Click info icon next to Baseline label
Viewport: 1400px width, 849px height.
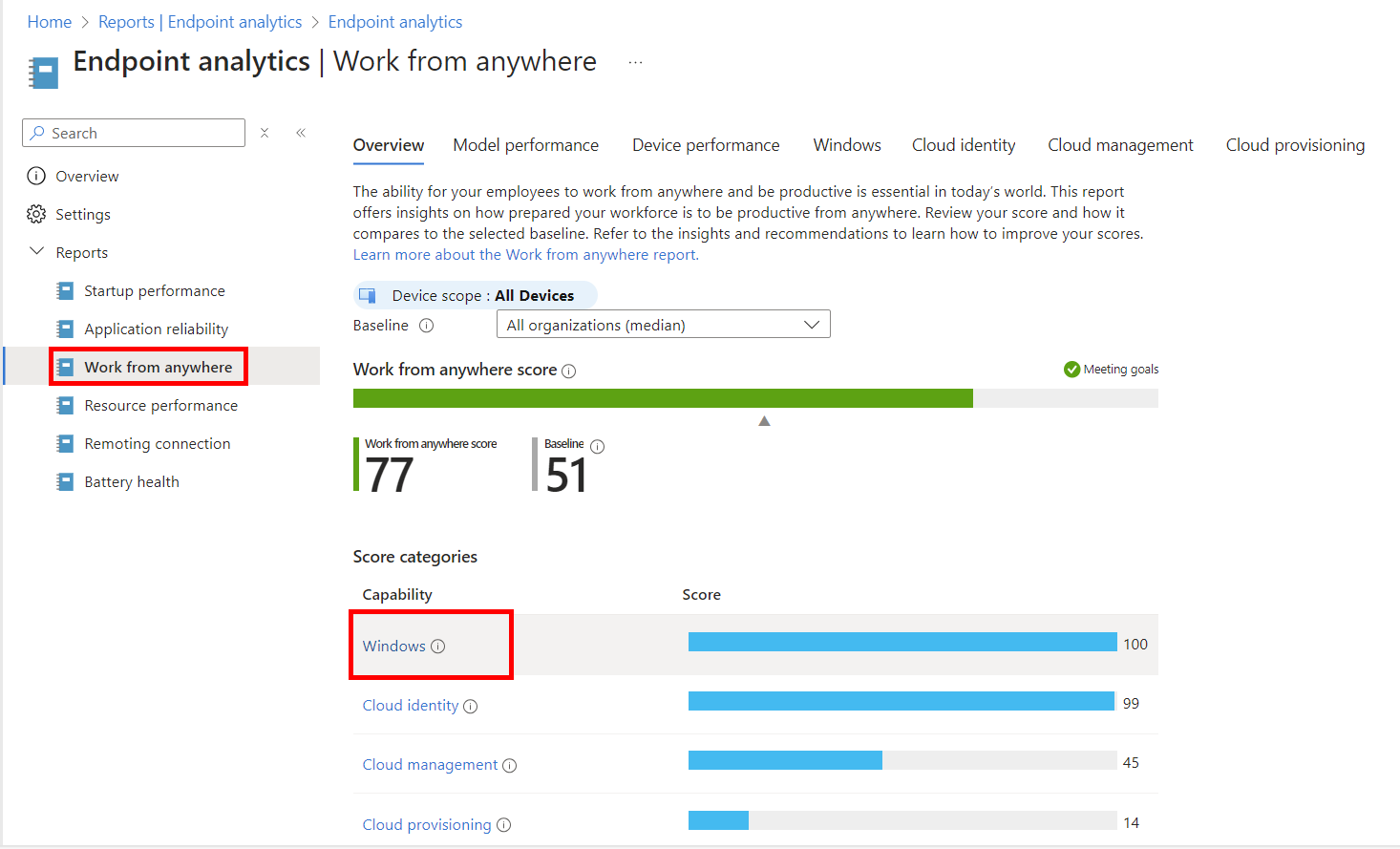click(427, 326)
